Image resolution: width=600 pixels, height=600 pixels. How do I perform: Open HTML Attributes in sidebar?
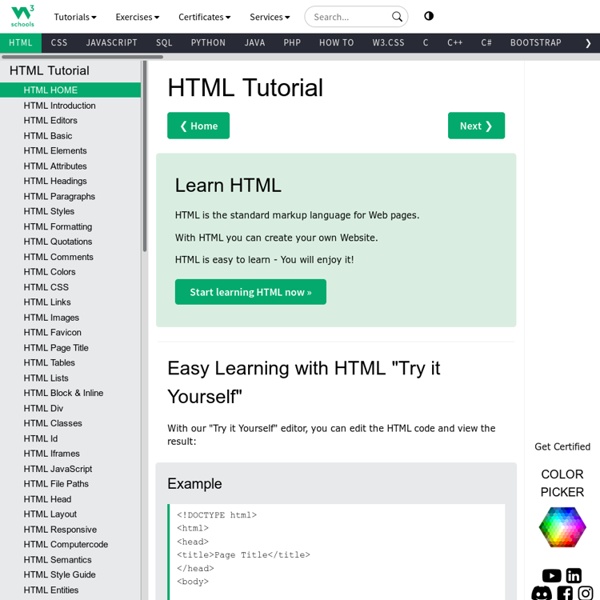(70, 166)
